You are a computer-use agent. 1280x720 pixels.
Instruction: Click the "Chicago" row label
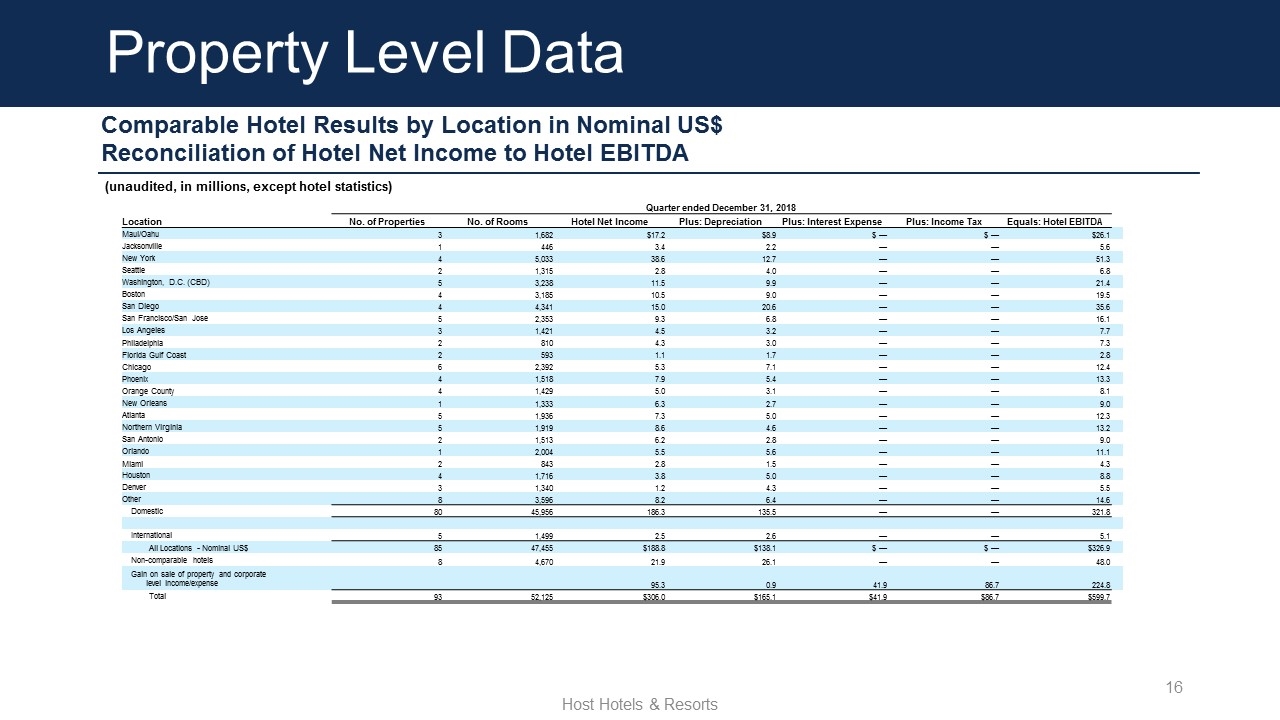136,366
